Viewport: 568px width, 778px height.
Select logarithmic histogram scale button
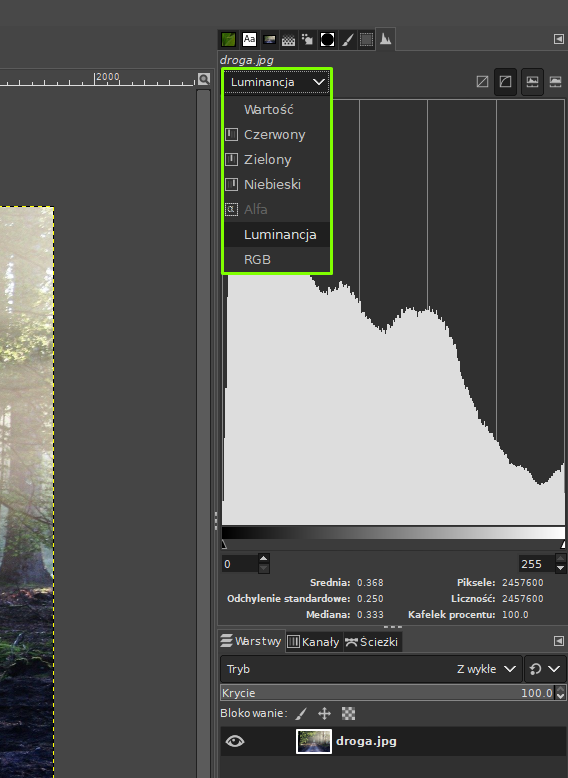click(556, 81)
